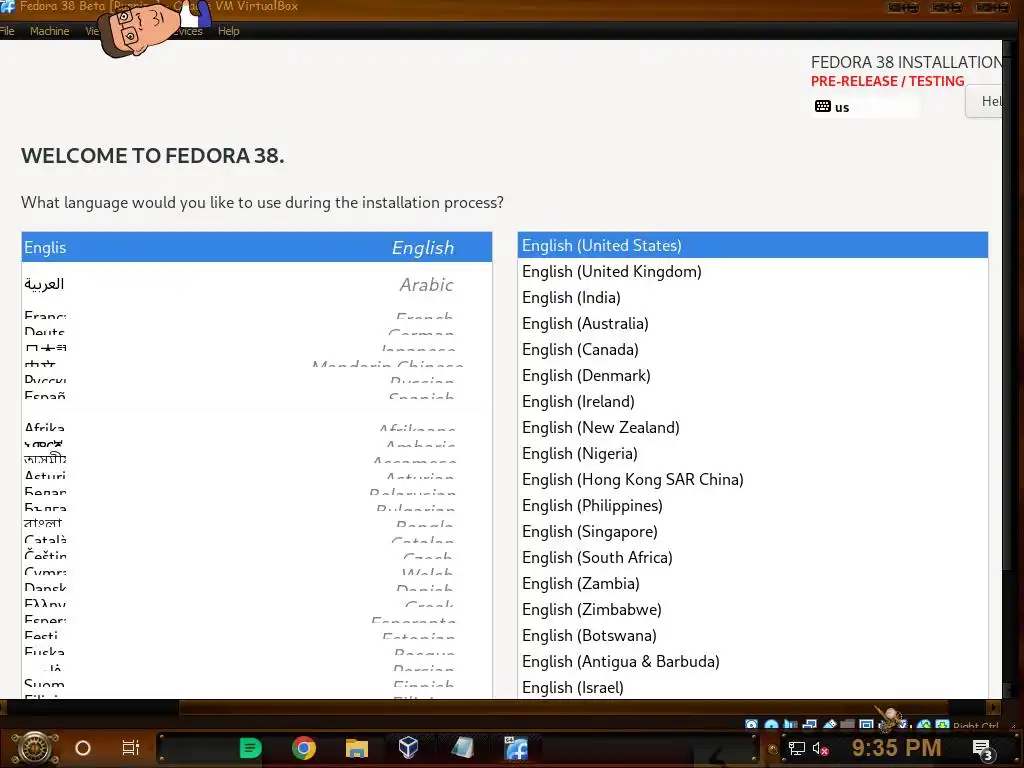The height and width of the screenshot is (768, 1024).
Task: Click the Windows Start button in taskbar
Action: click(34, 748)
